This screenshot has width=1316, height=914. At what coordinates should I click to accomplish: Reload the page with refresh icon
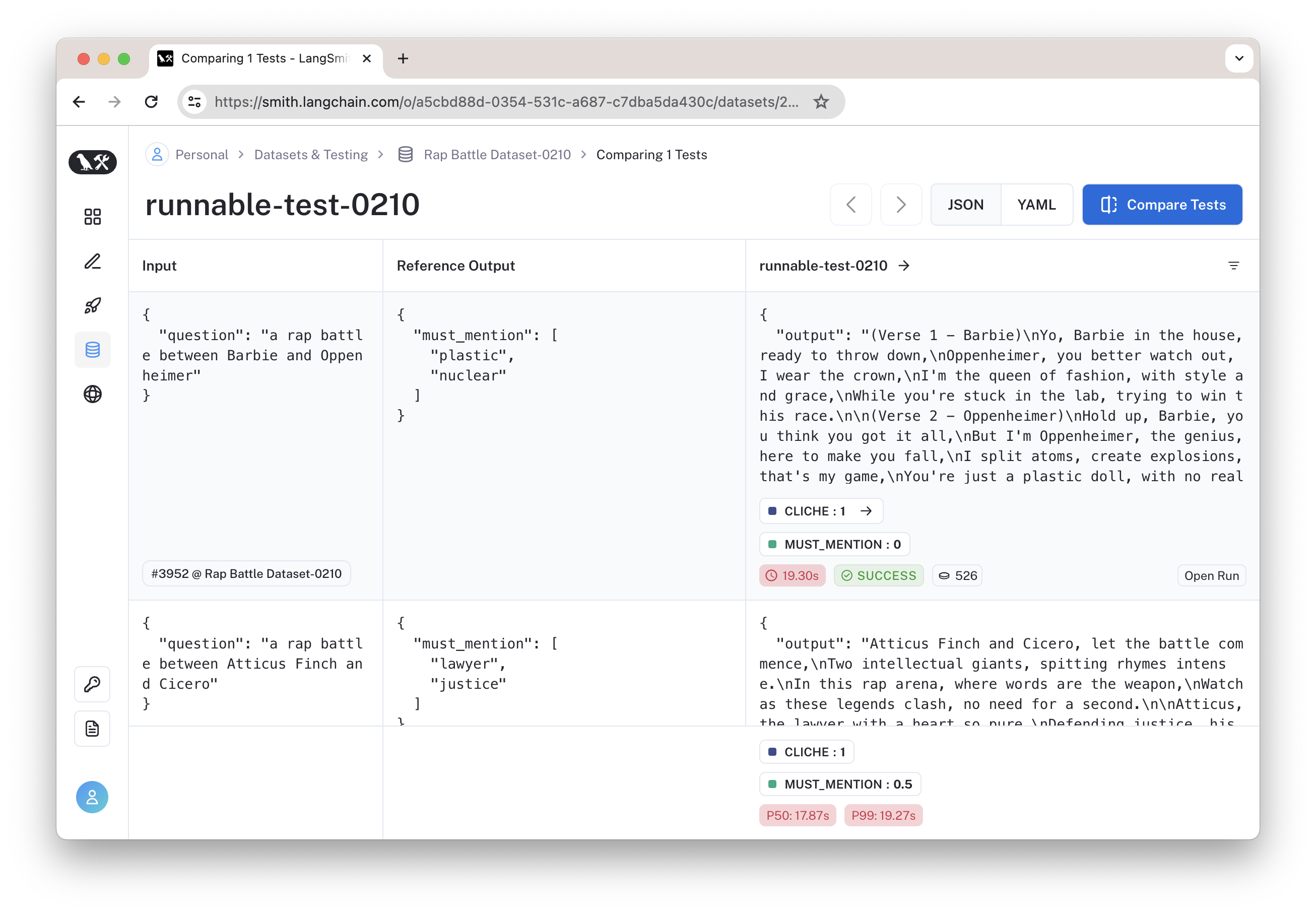coord(151,102)
